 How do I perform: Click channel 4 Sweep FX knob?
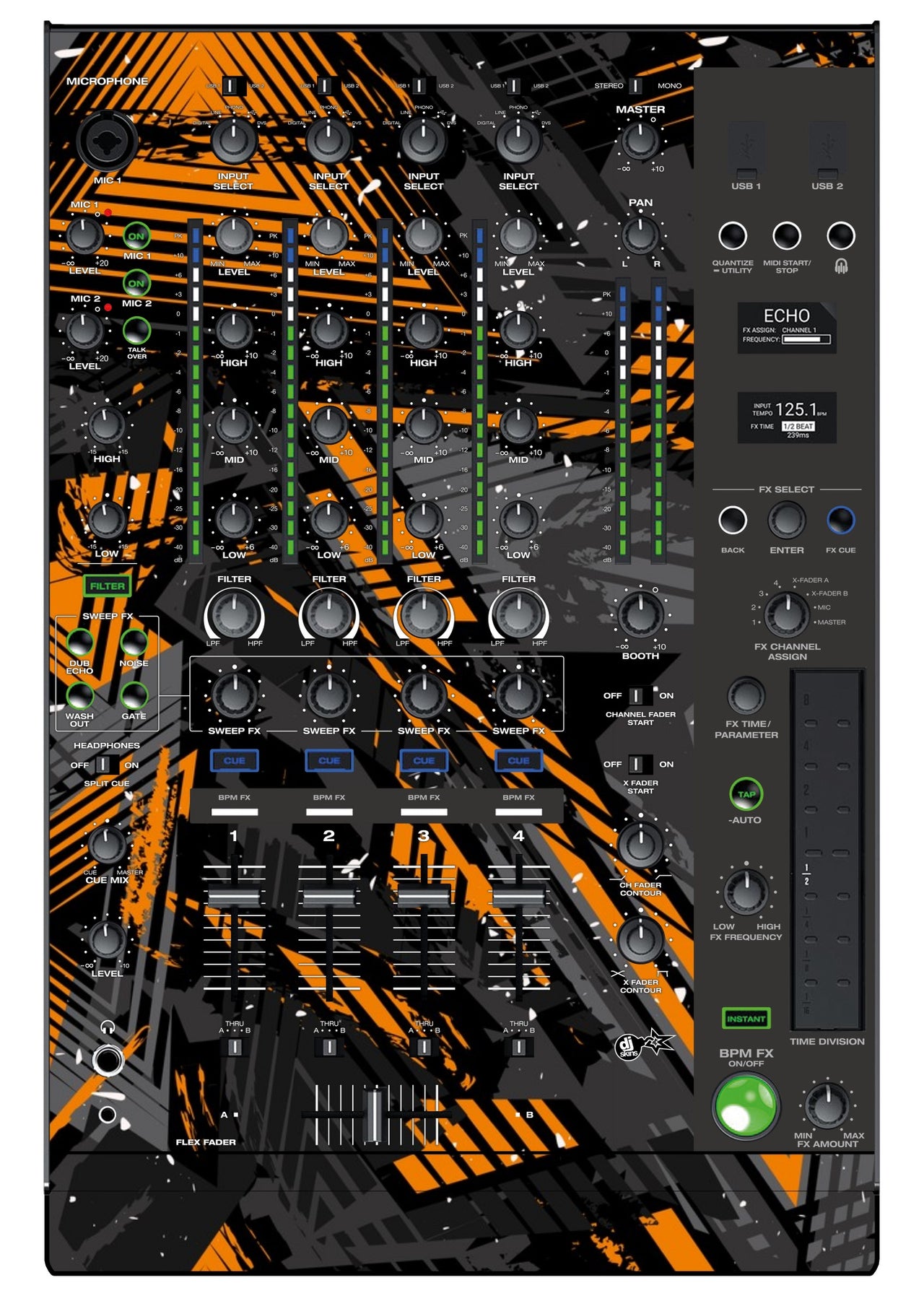(x=518, y=695)
